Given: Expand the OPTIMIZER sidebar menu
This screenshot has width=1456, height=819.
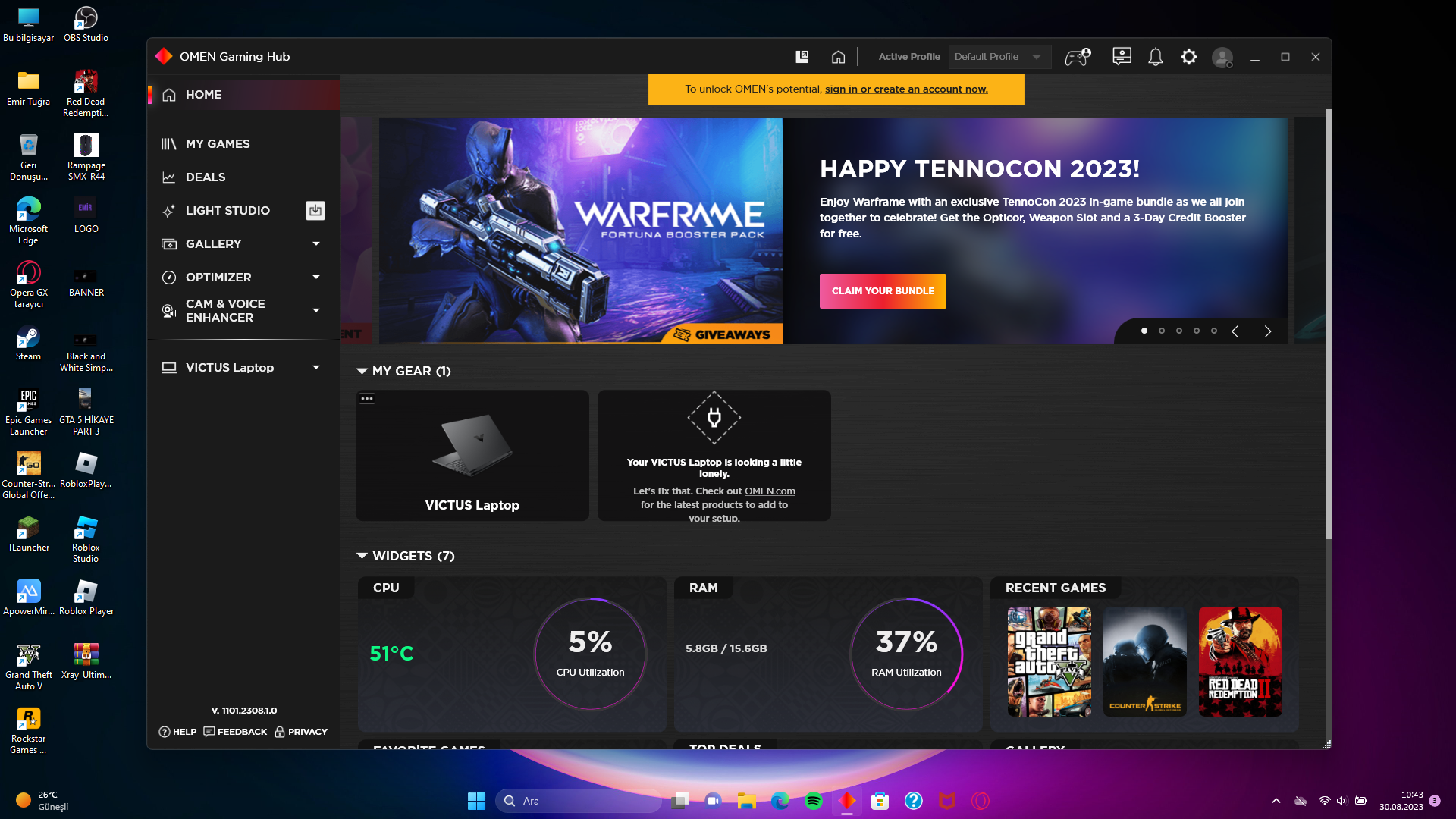Looking at the screenshot, I should pyautogui.click(x=316, y=277).
